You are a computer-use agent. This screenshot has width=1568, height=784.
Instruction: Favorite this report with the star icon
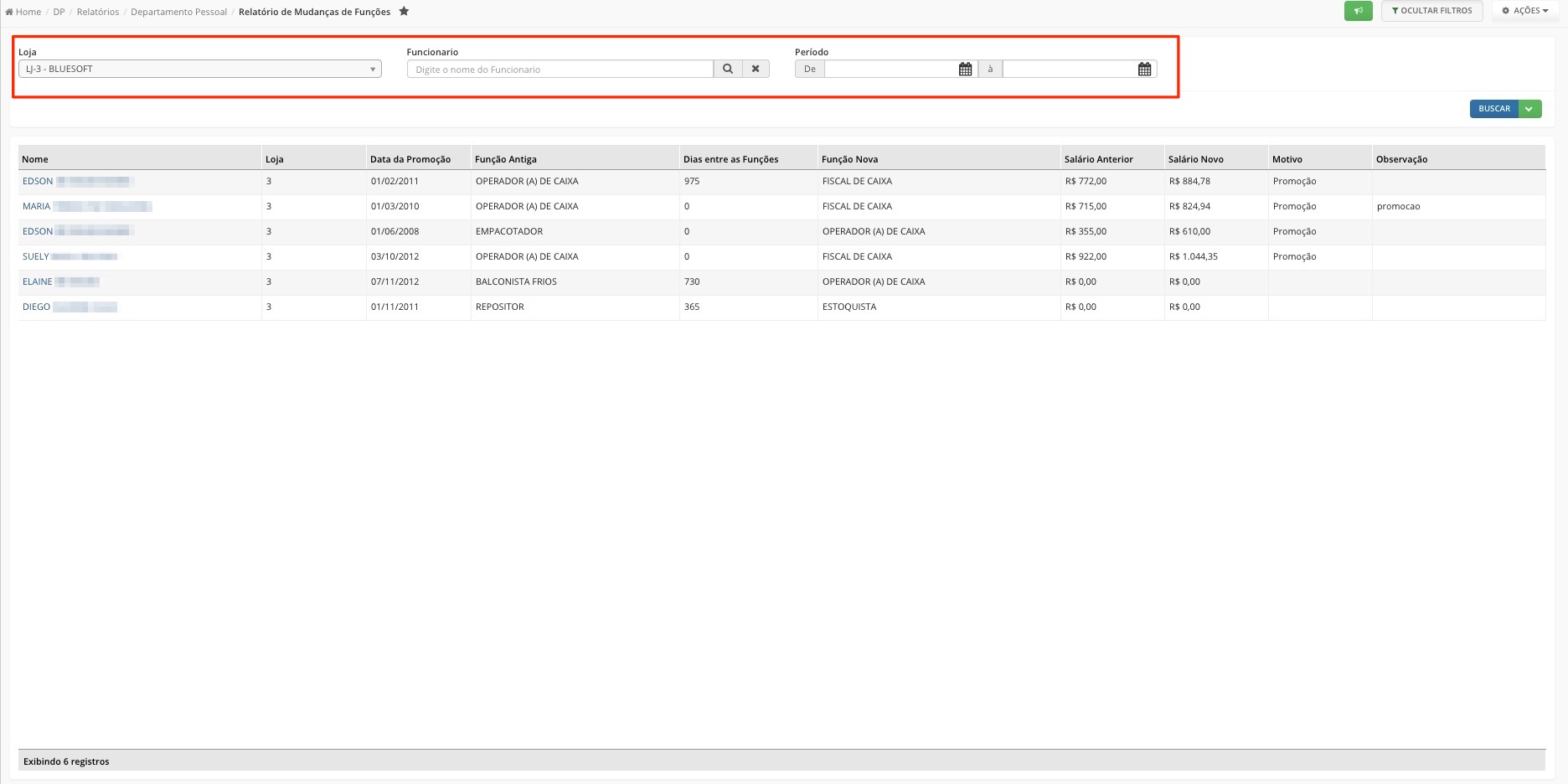pos(404,11)
